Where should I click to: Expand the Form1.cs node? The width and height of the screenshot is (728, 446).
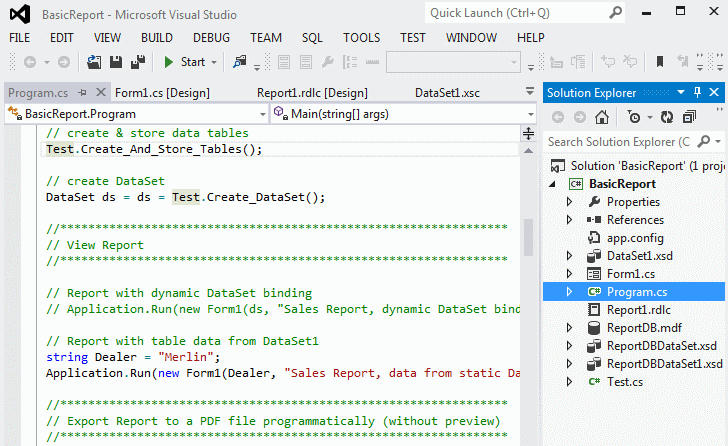point(570,274)
